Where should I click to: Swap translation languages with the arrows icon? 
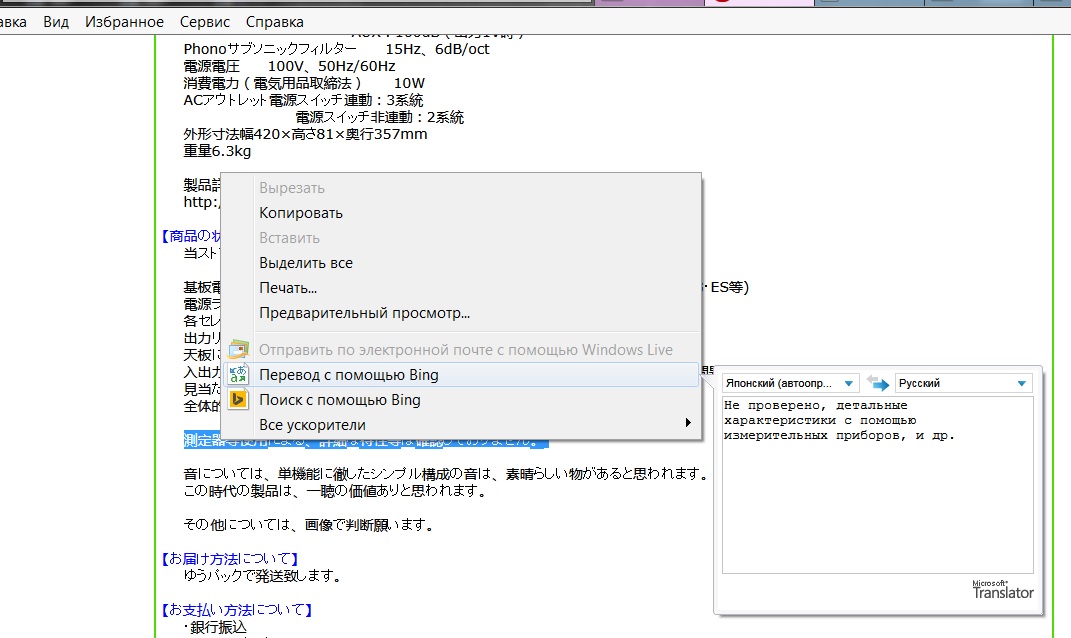(x=877, y=383)
